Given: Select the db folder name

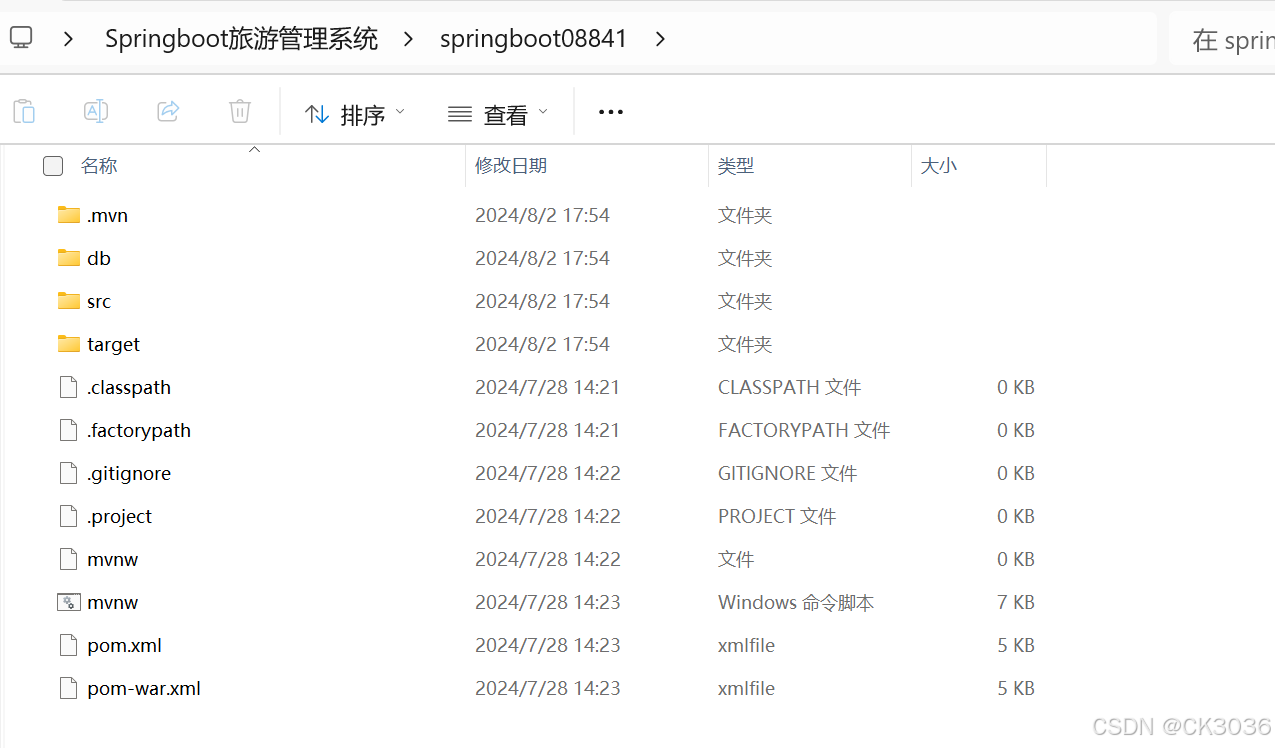Looking at the screenshot, I should click(x=99, y=258).
